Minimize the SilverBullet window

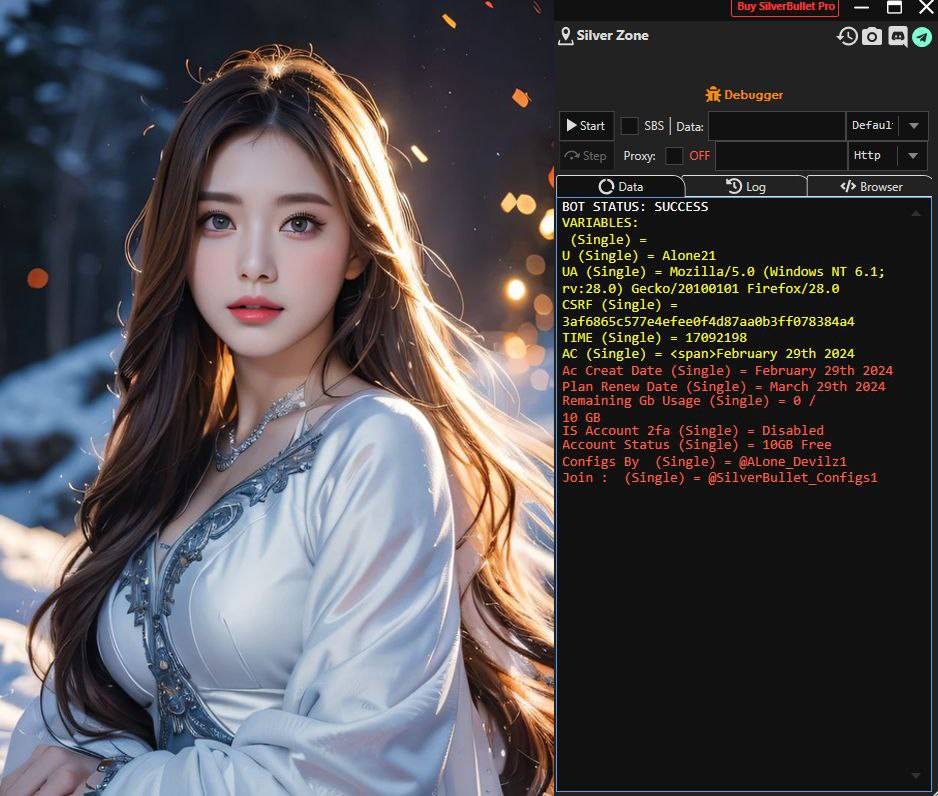pos(861,7)
